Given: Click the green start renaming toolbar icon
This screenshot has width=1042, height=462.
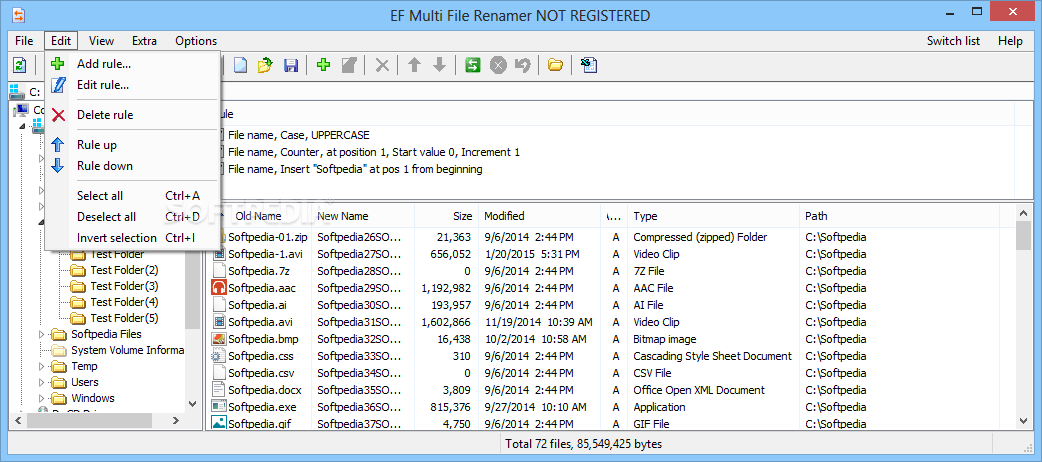Looking at the screenshot, I should (x=472, y=65).
